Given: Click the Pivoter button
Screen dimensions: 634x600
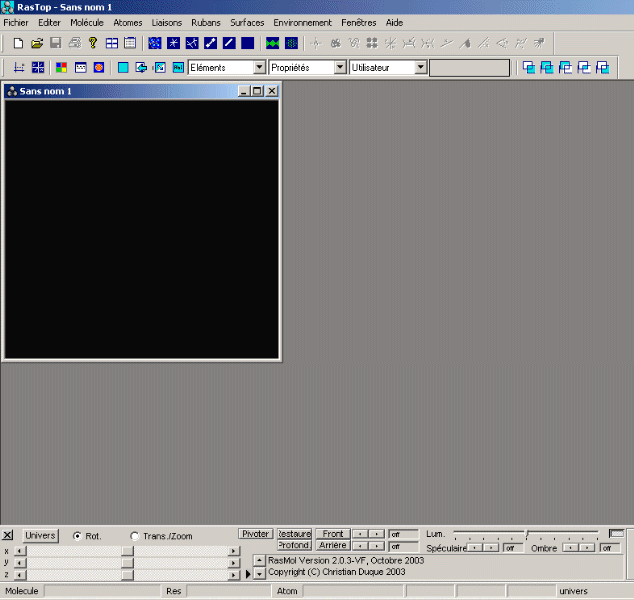Looking at the screenshot, I should [255, 534].
